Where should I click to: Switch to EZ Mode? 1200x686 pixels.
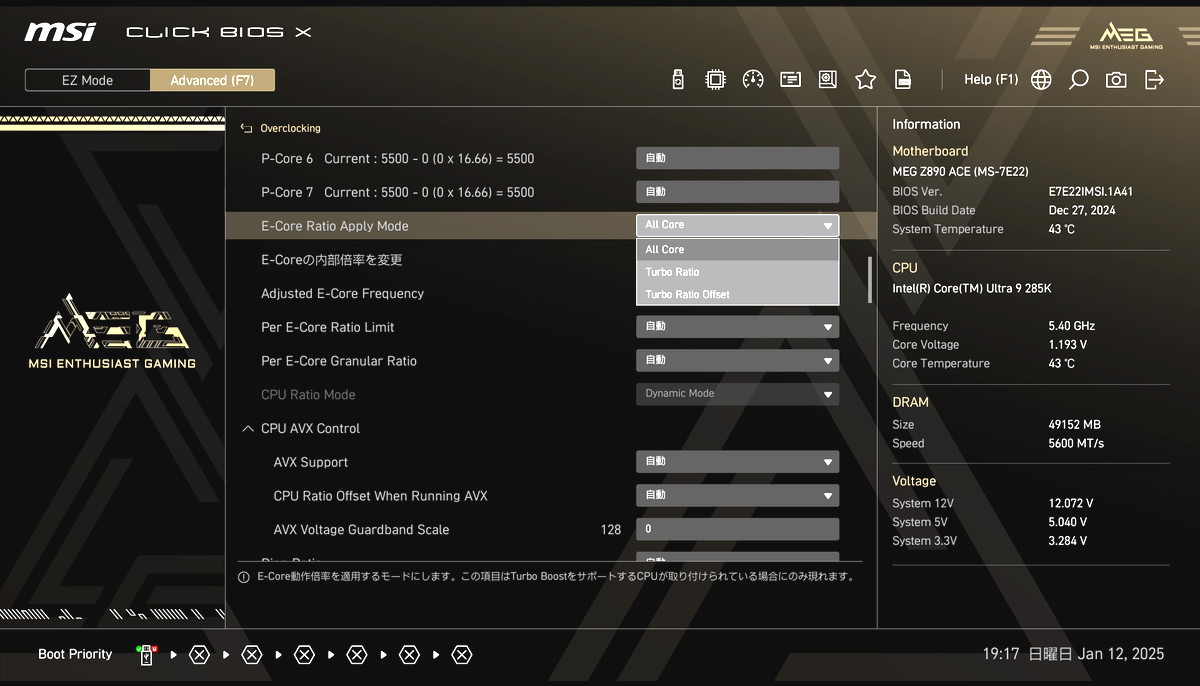pos(88,80)
